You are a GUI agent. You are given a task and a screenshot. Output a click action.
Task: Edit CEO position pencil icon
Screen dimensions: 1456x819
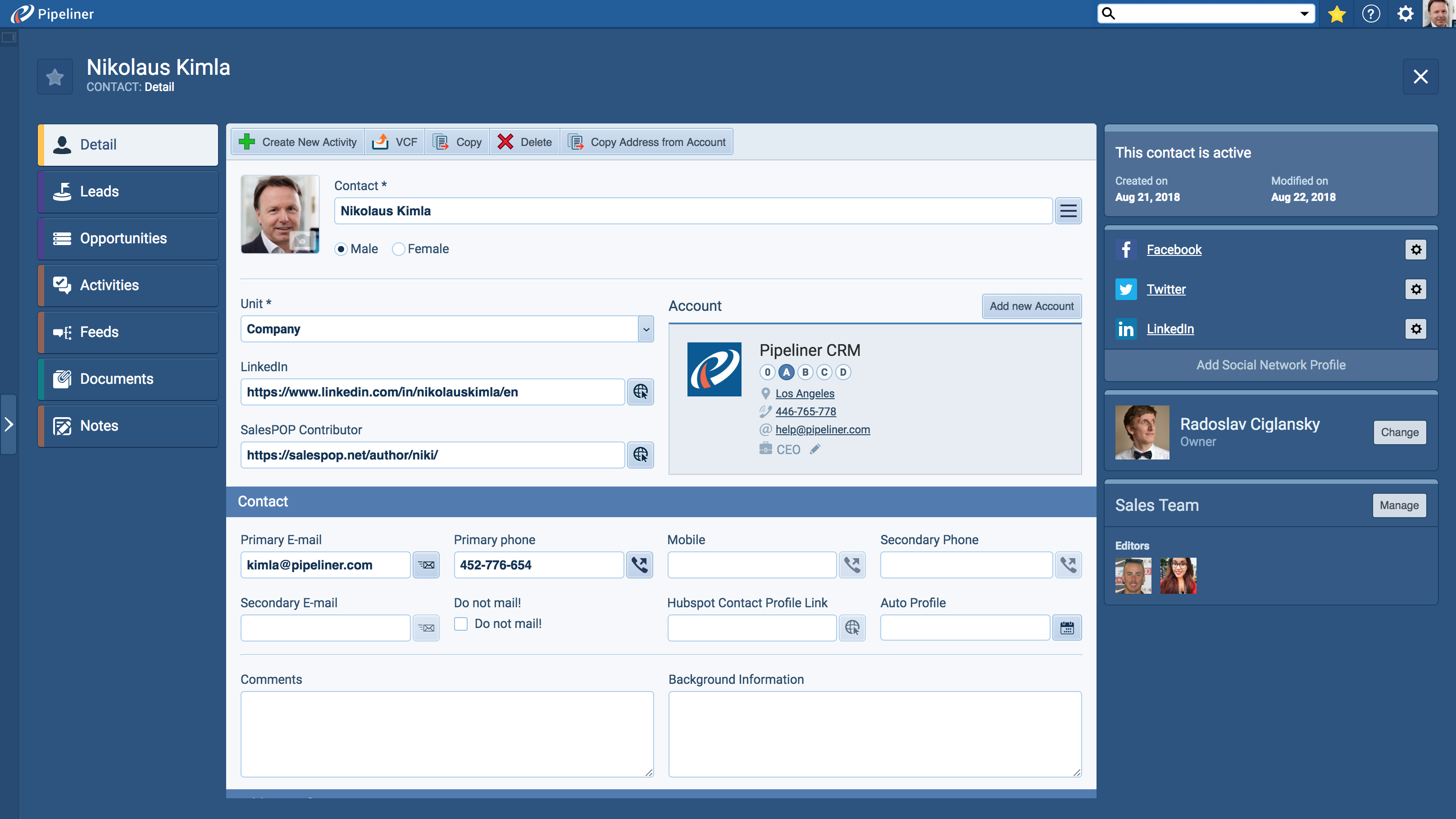point(815,449)
